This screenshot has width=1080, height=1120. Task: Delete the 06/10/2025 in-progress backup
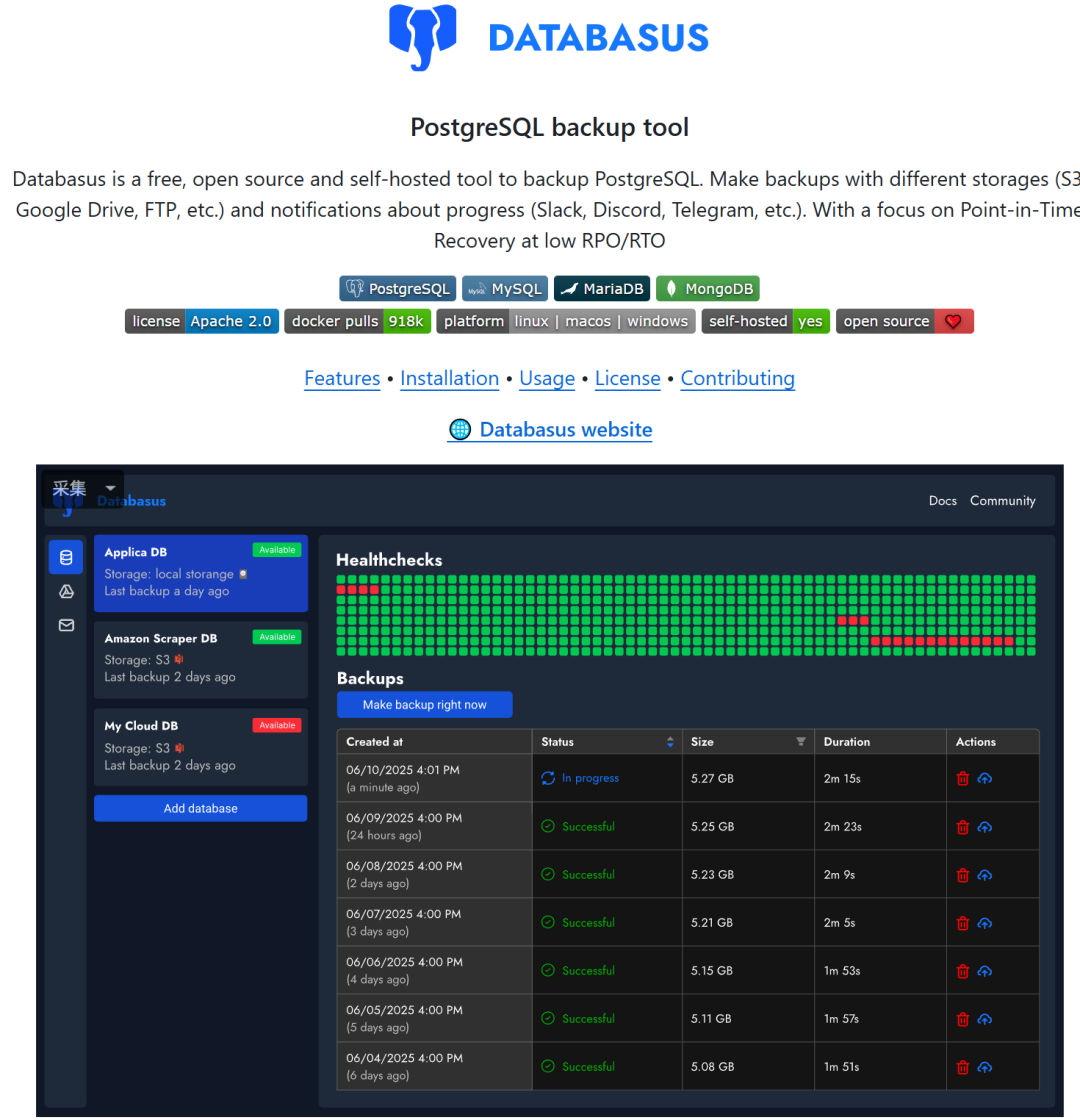(x=963, y=779)
